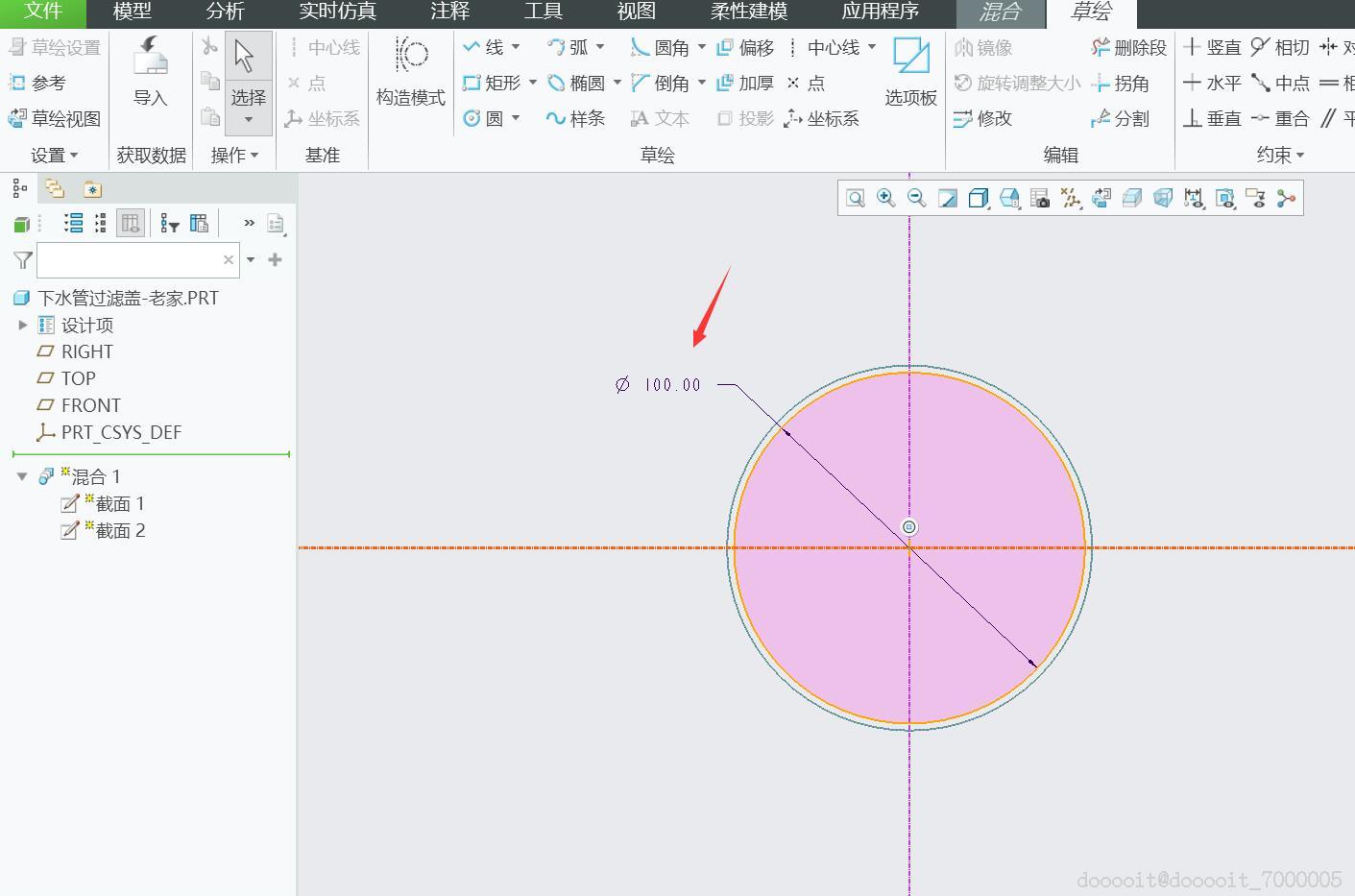Viewport: 1355px width, 896px height.
Task: Click the 删除段 delete segment button
Action: (1129, 48)
